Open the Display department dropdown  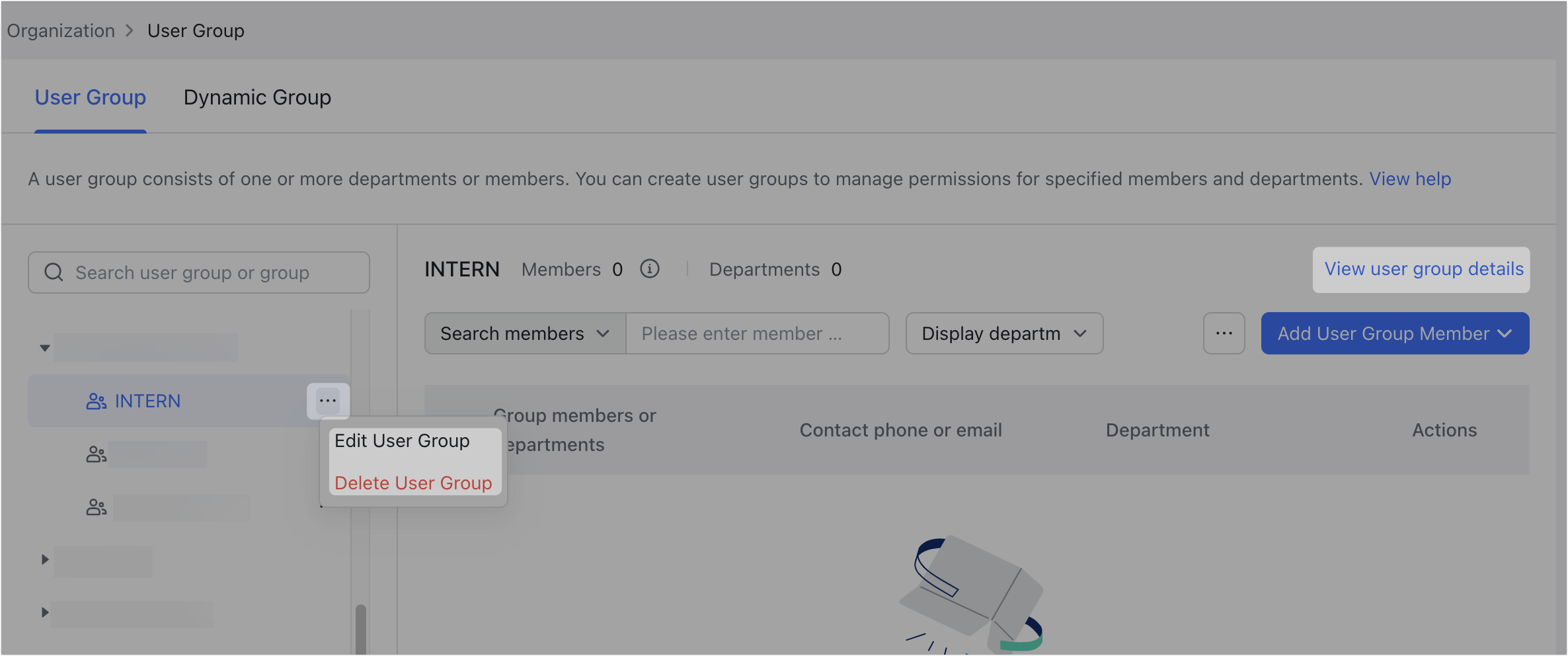pyautogui.click(x=1003, y=333)
